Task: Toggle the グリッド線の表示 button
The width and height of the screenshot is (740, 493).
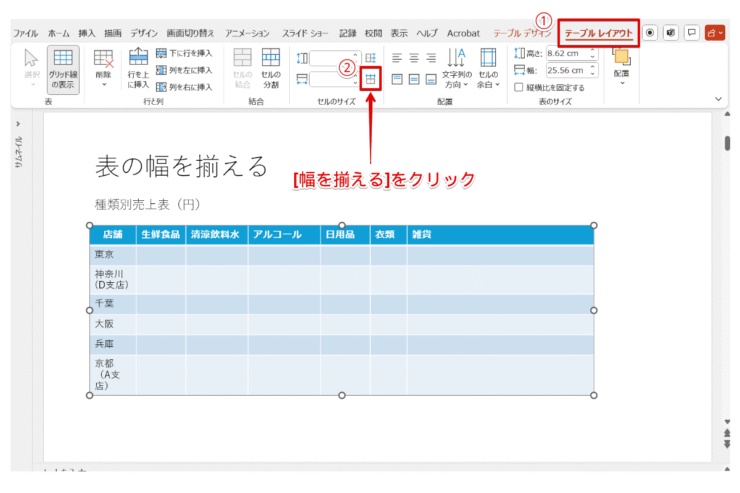Action: click(63, 70)
